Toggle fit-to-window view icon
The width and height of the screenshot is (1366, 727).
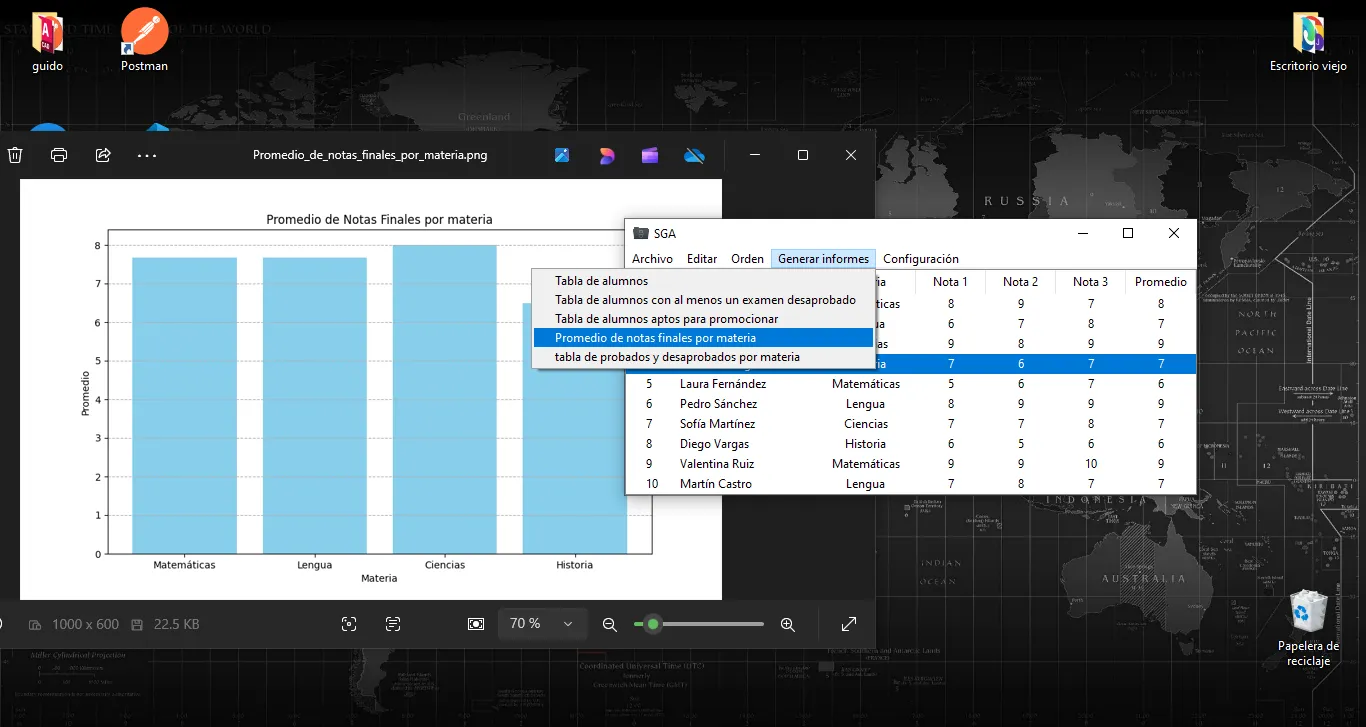pyautogui.click(x=476, y=624)
